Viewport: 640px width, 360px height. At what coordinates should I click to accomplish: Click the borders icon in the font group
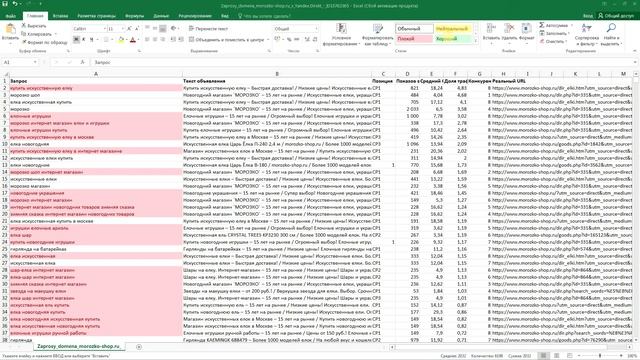[x=106, y=40]
